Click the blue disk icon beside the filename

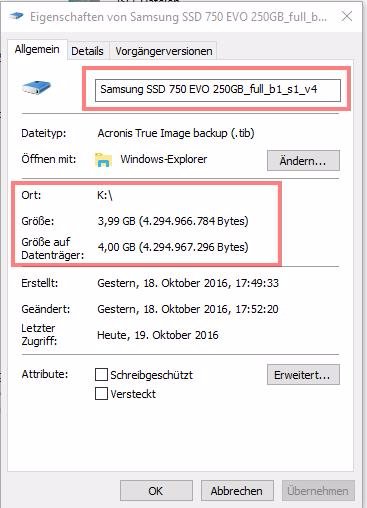36,88
